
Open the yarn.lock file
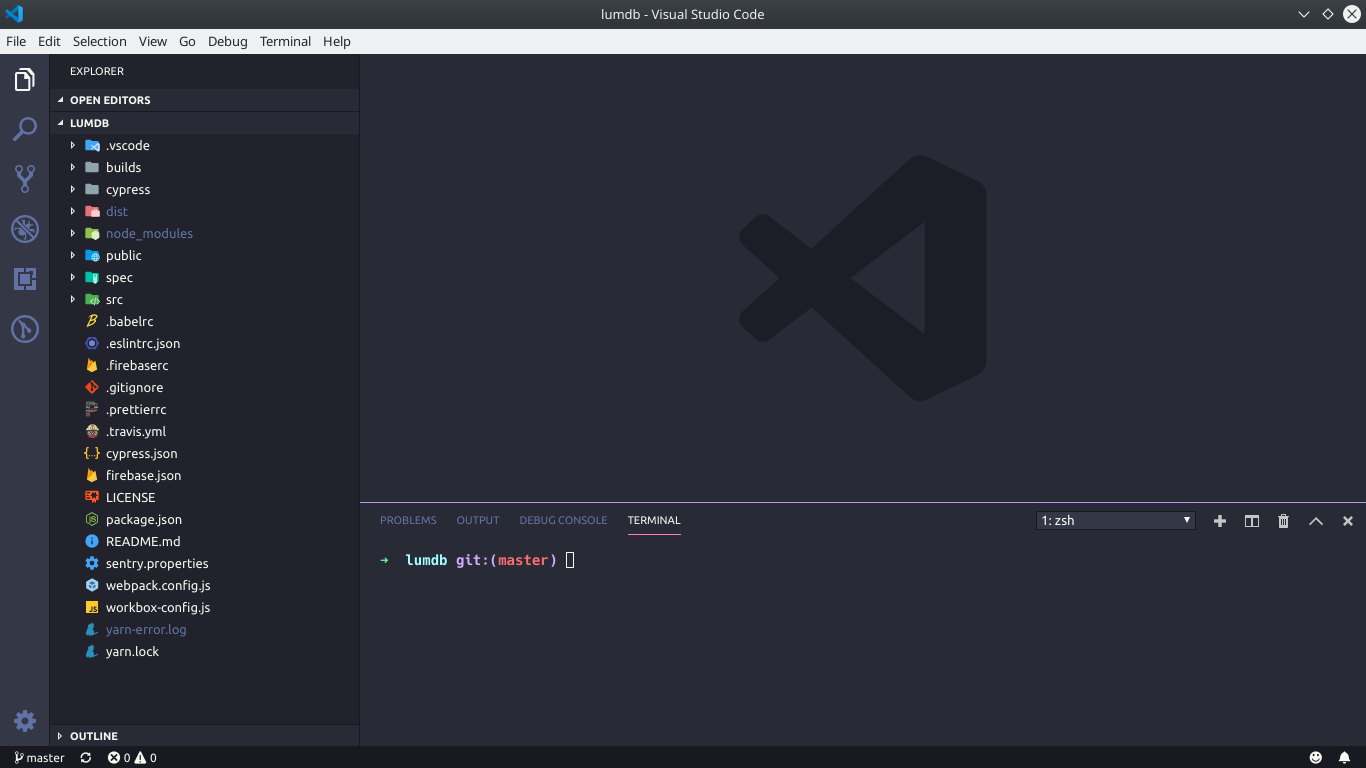[204, 652]
